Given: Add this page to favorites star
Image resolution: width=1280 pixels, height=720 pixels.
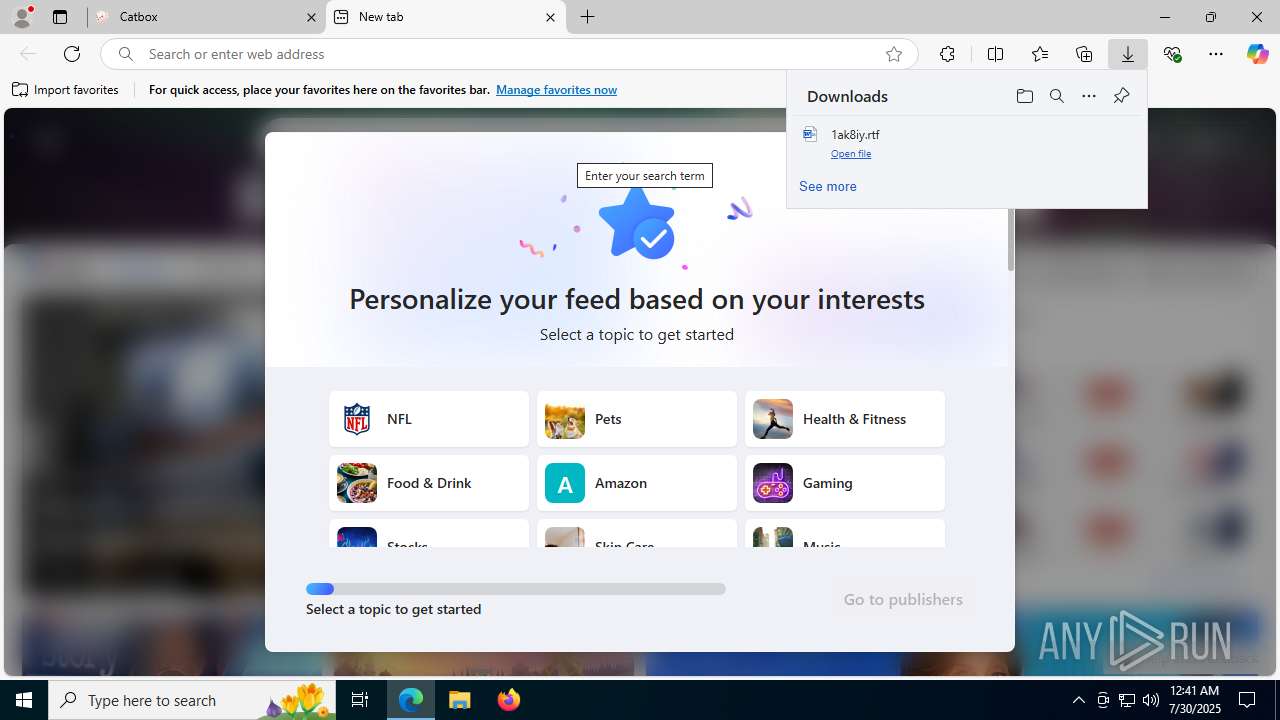Looking at the screenshot, I should [x=894, y=54].
